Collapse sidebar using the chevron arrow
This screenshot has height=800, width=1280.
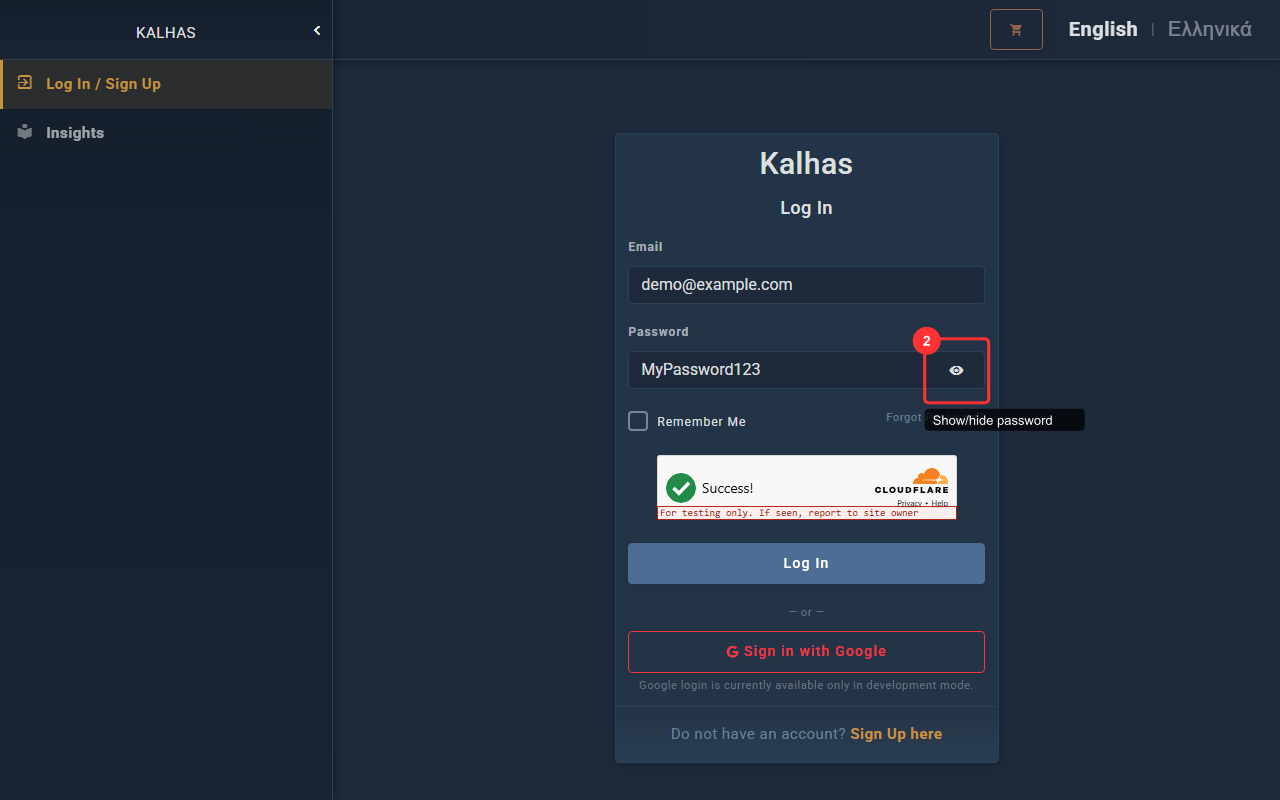point(317,31)
